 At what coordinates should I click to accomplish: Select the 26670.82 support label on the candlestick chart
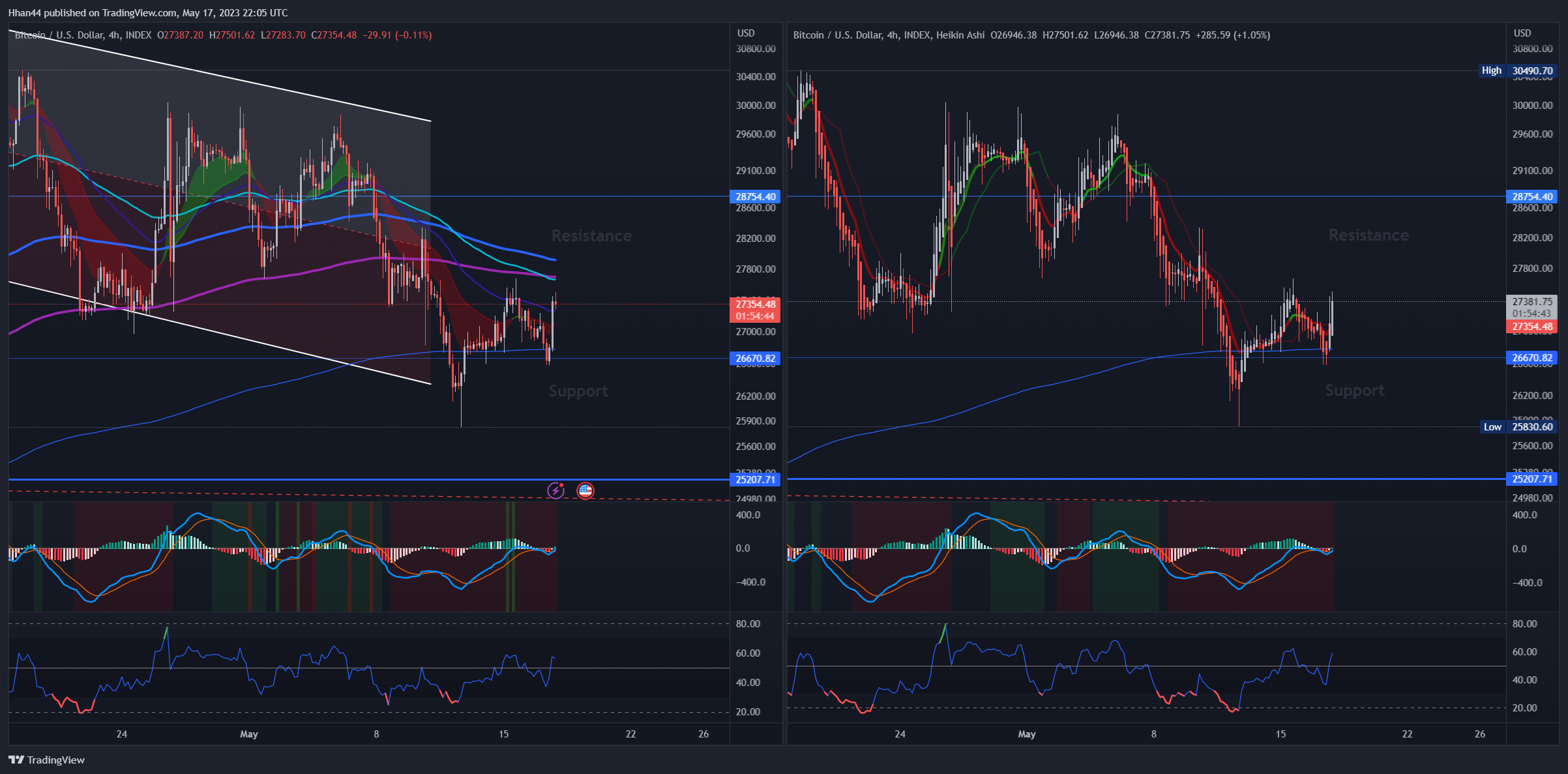pyautogui.click(x=755, y=358)
